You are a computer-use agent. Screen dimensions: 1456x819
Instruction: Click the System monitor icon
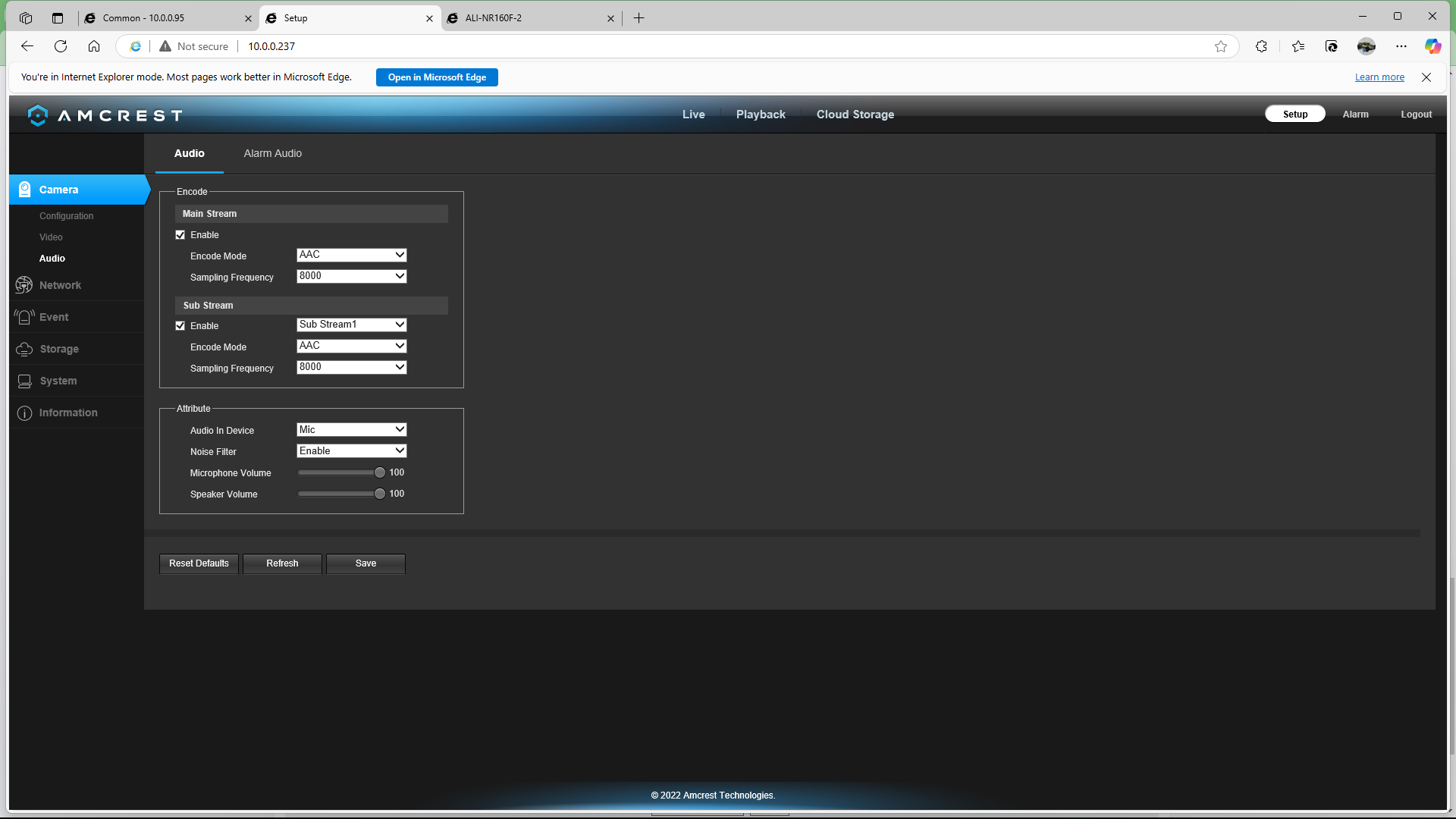24,381
